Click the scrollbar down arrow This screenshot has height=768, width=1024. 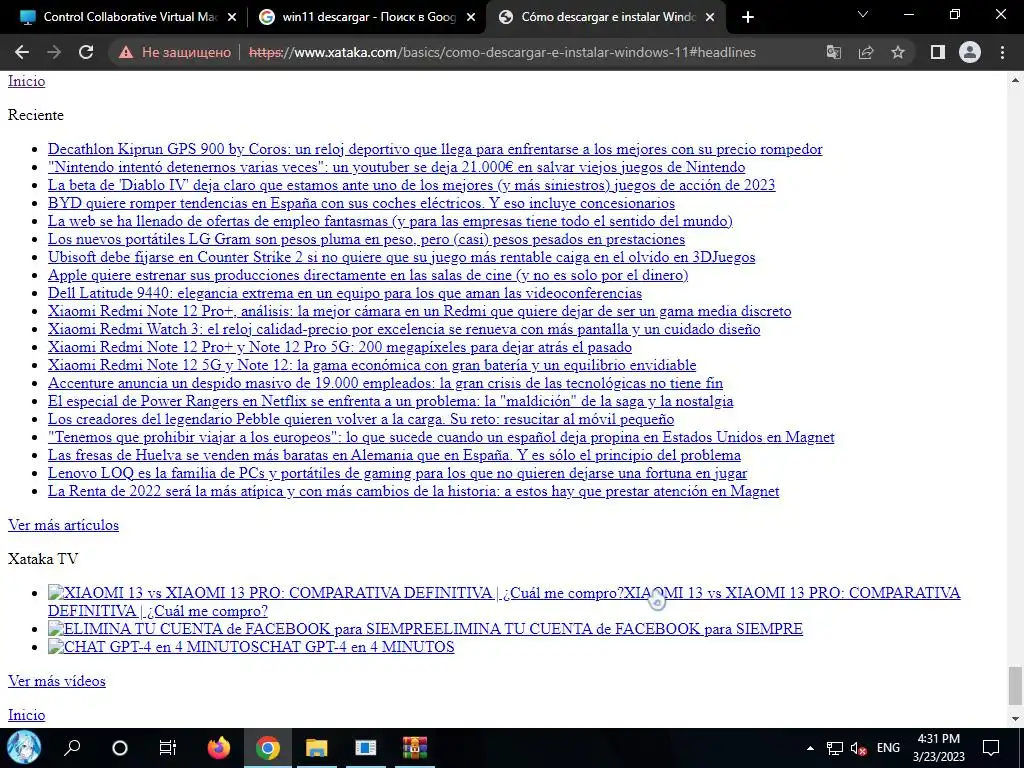(x=1015, y=719)
